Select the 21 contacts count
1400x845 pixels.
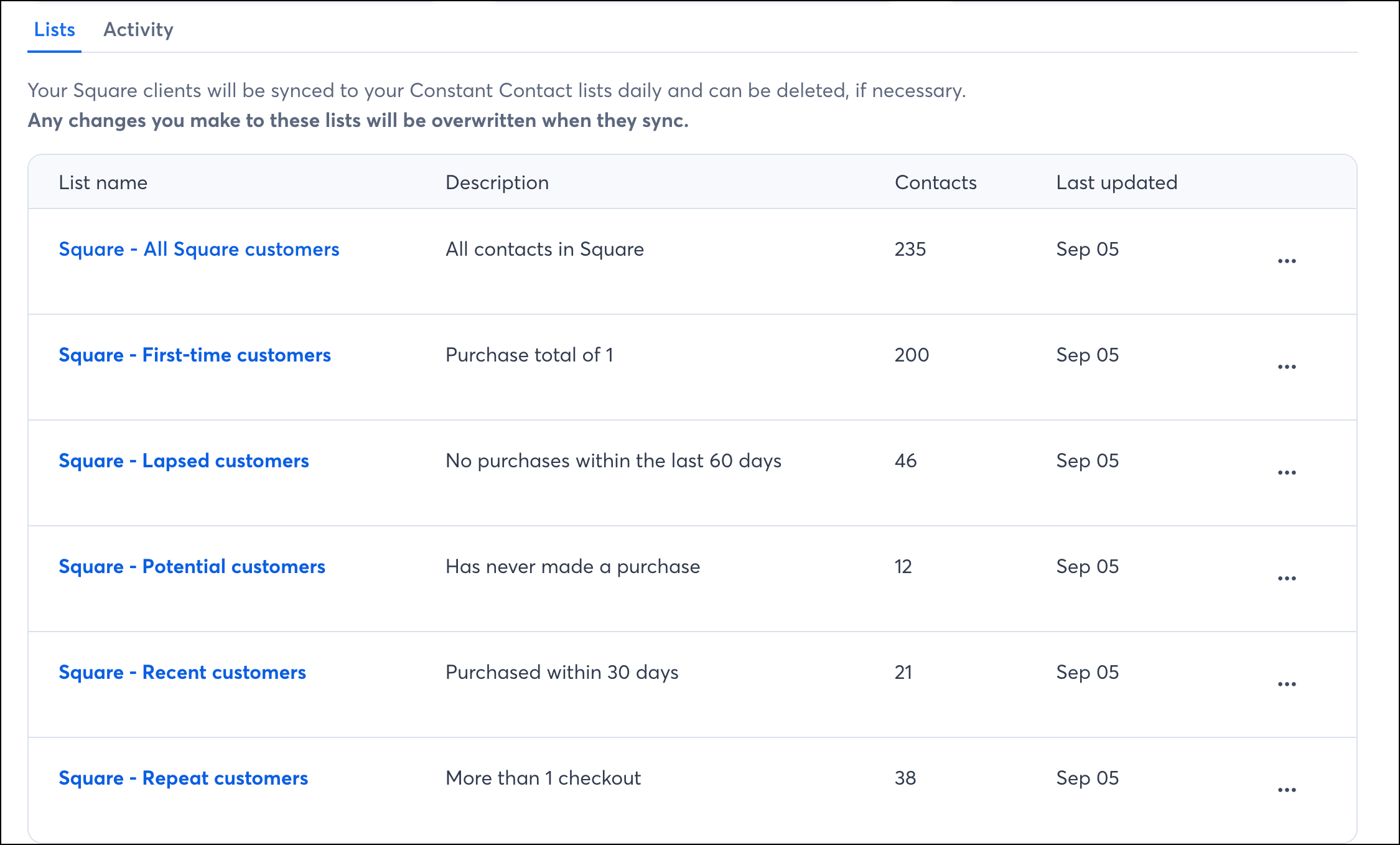click(x=903, y=672)
